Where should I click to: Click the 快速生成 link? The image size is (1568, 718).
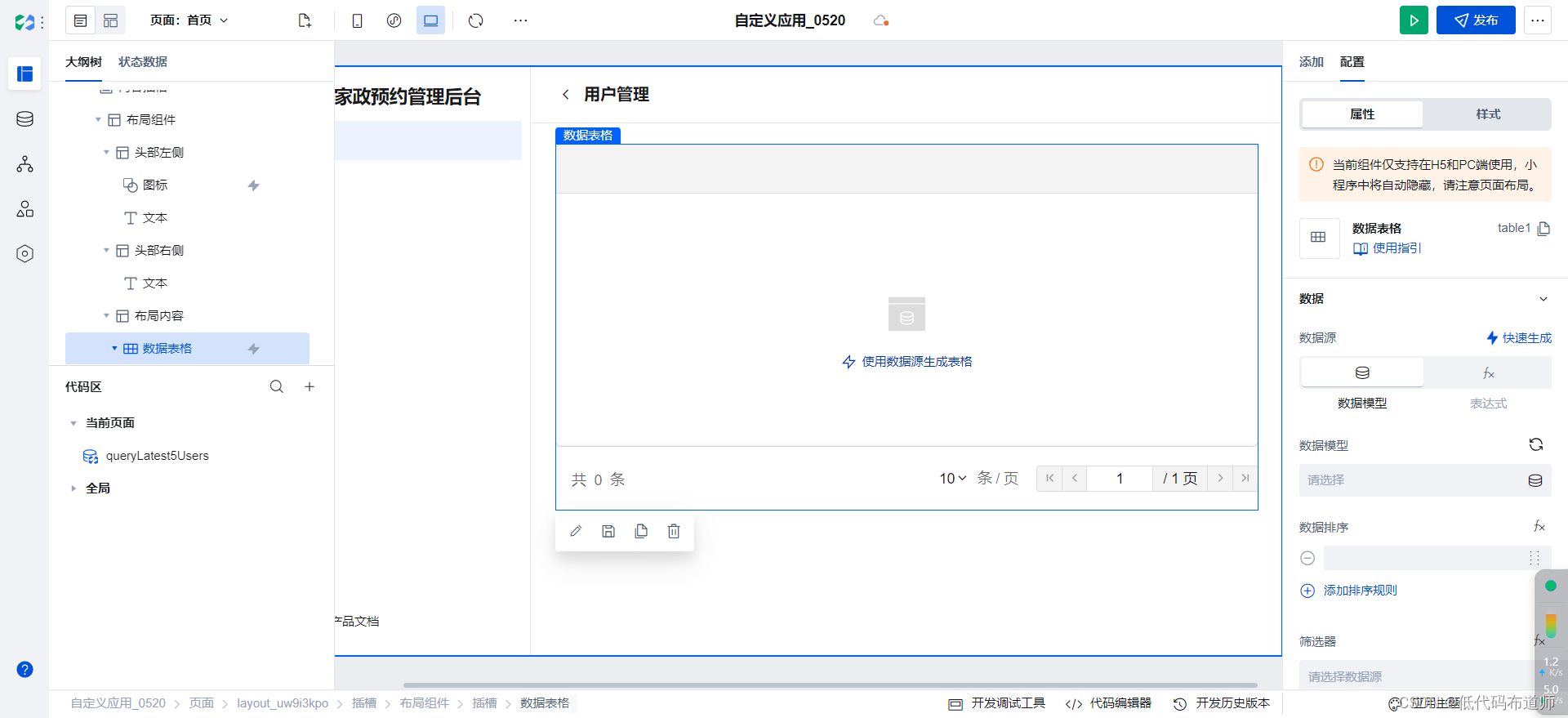pyautogui.click(x=1519, y=338)
